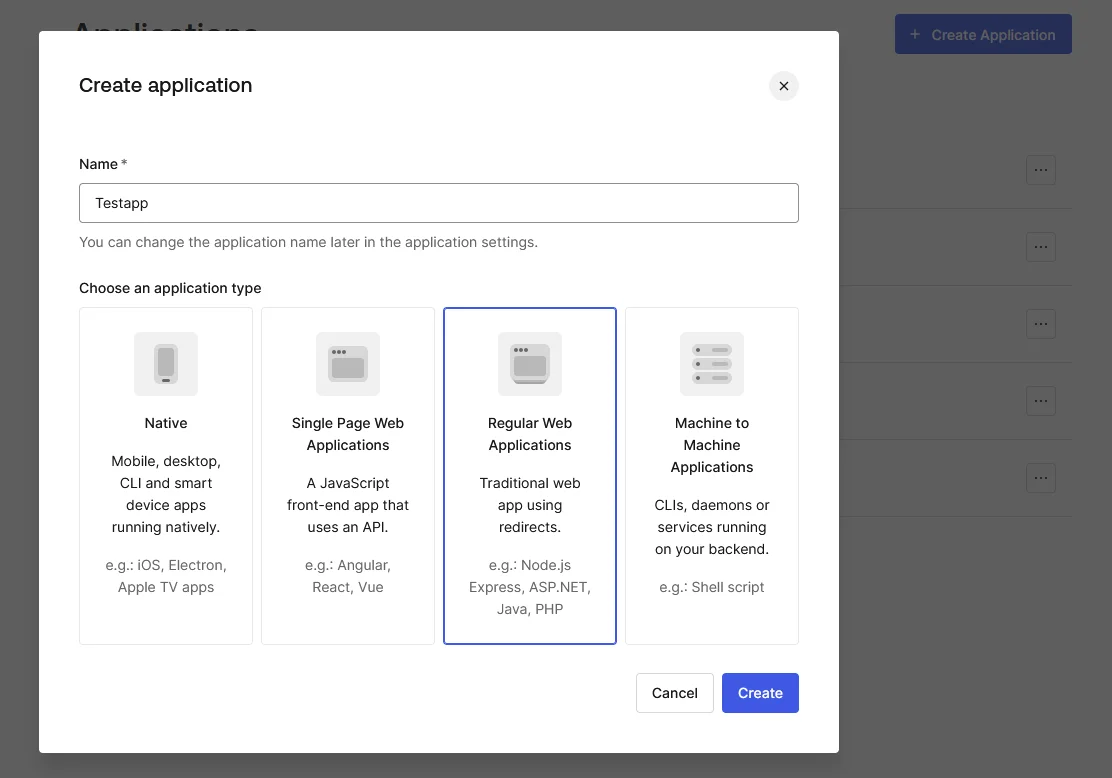Click the Name field containing Testapp
This screenshot has width=1112, height=778.
(x=438, y=202)
